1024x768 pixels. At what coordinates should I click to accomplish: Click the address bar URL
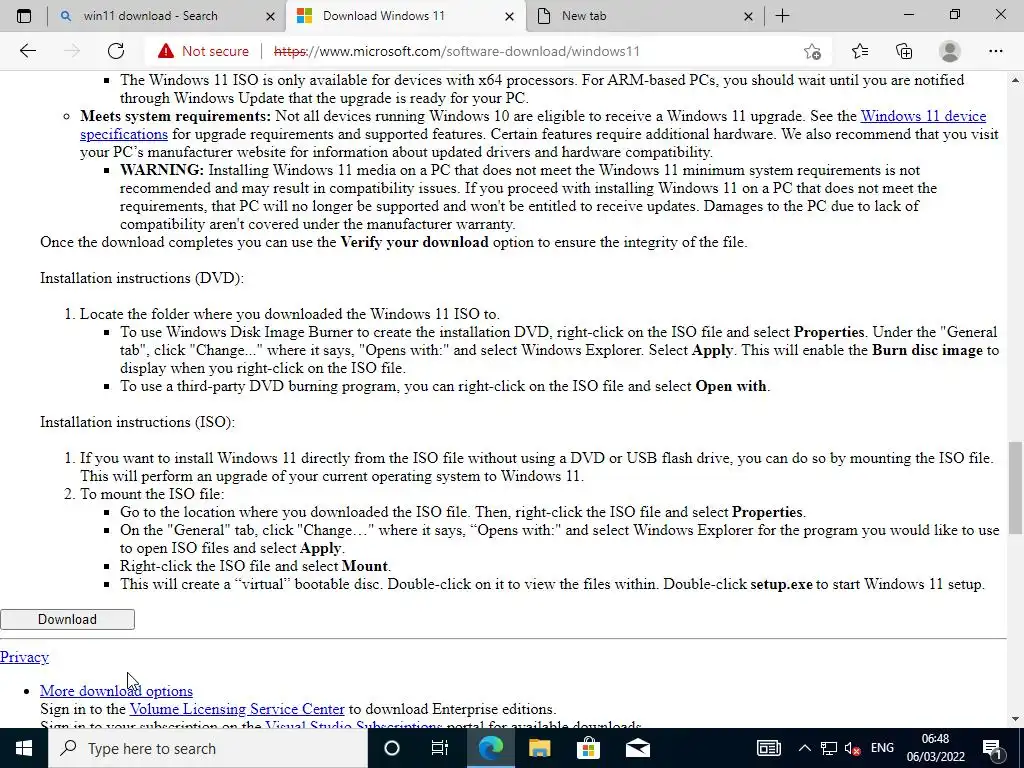coord(456,51)
